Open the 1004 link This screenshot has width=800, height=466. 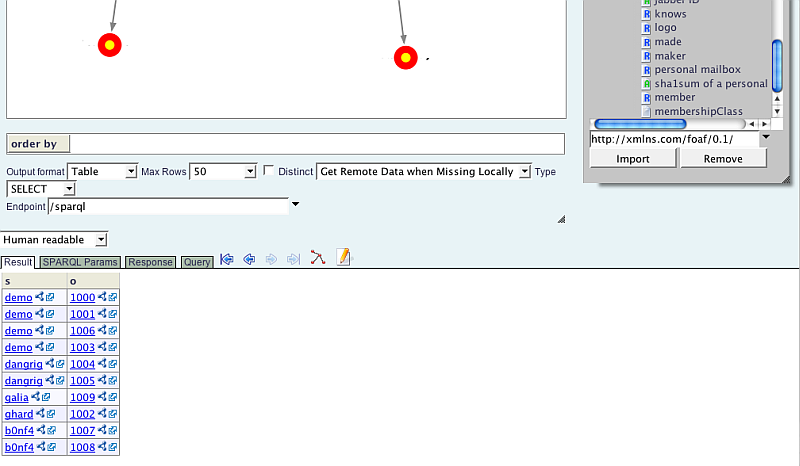point(82,364)
